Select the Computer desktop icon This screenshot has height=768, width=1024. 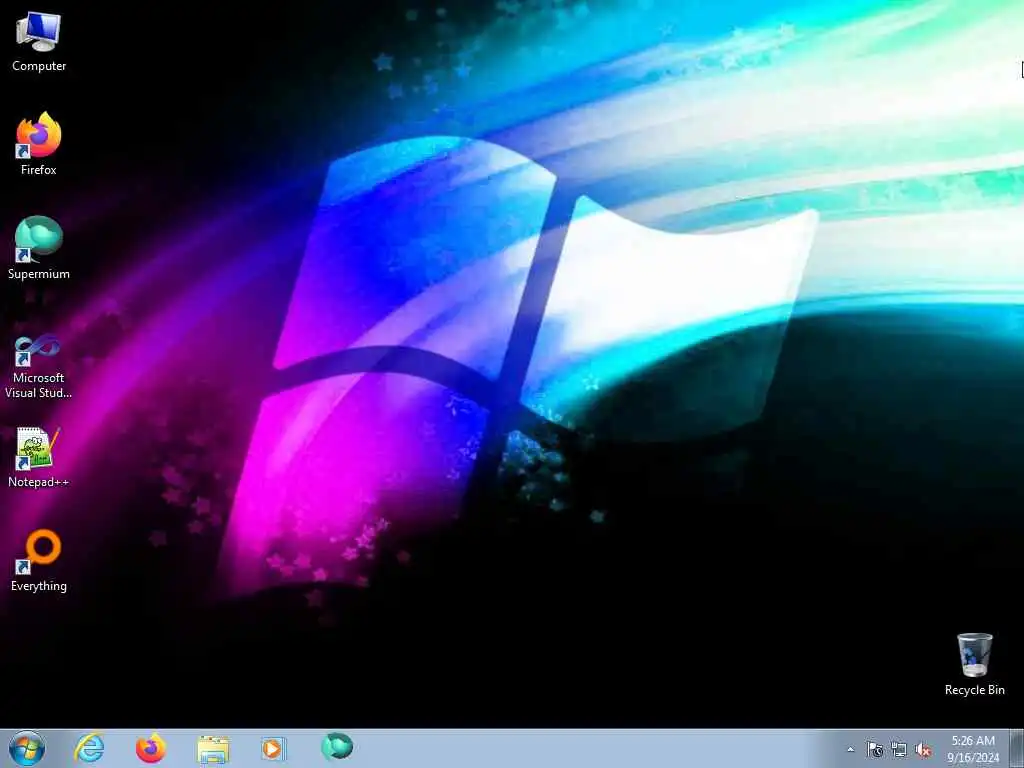[x=39, y=41]
